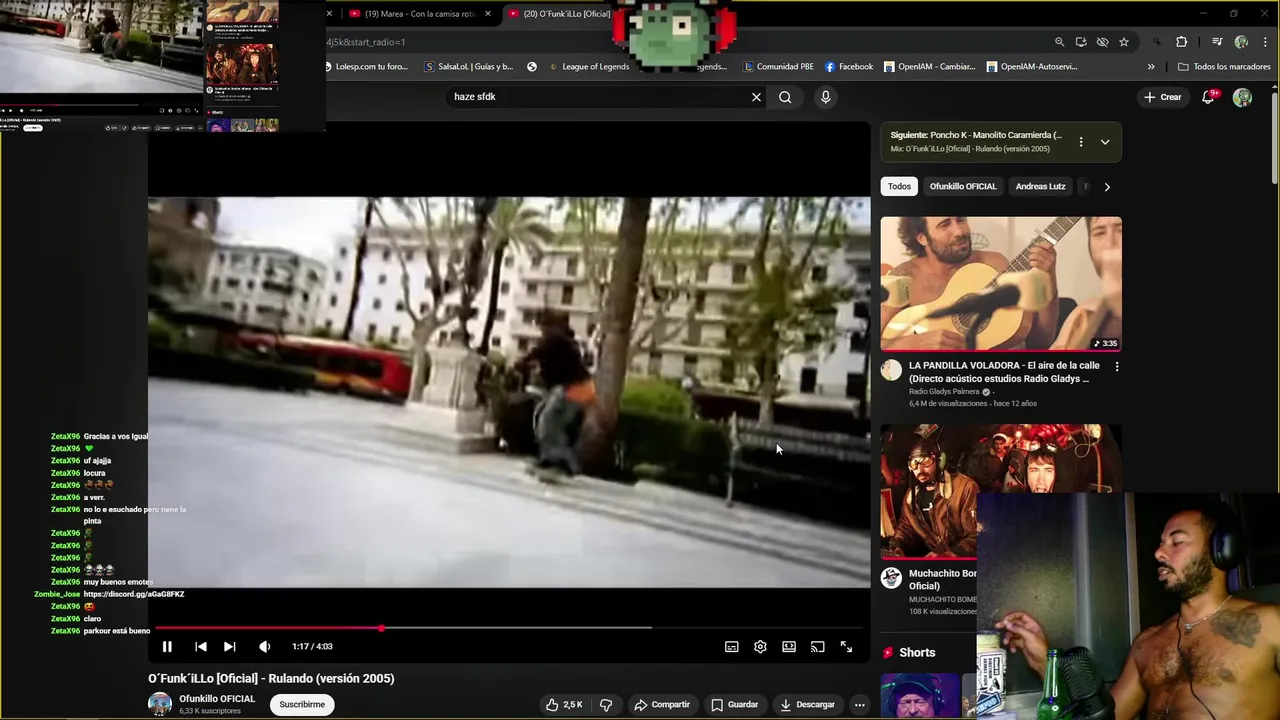Screen dimensions: 1280x720
Task: Select the Ofunkillo OFICIAL filter chip
Action: (963, 186)
